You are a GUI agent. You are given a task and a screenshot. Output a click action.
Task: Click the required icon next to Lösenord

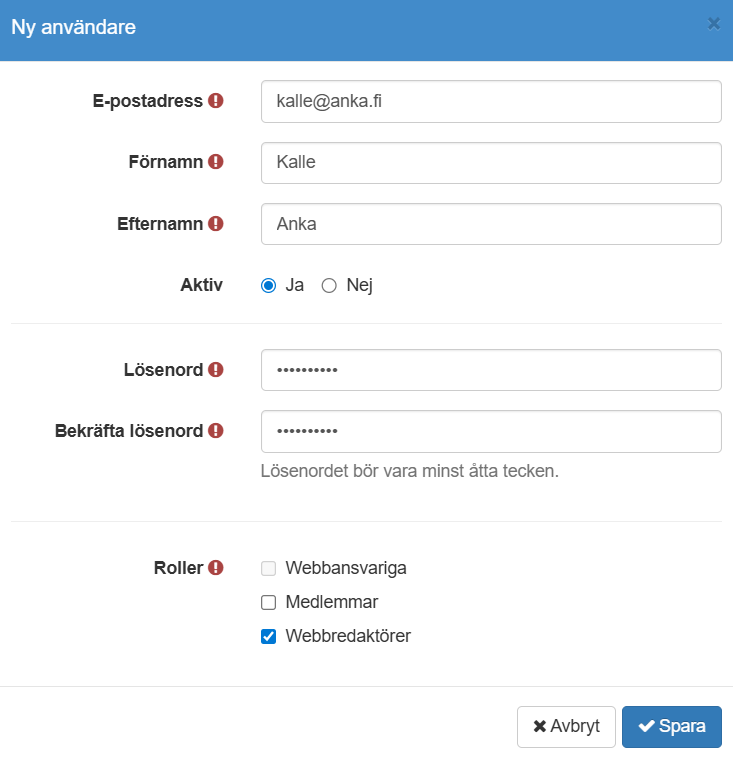click(x=216, y=370)
